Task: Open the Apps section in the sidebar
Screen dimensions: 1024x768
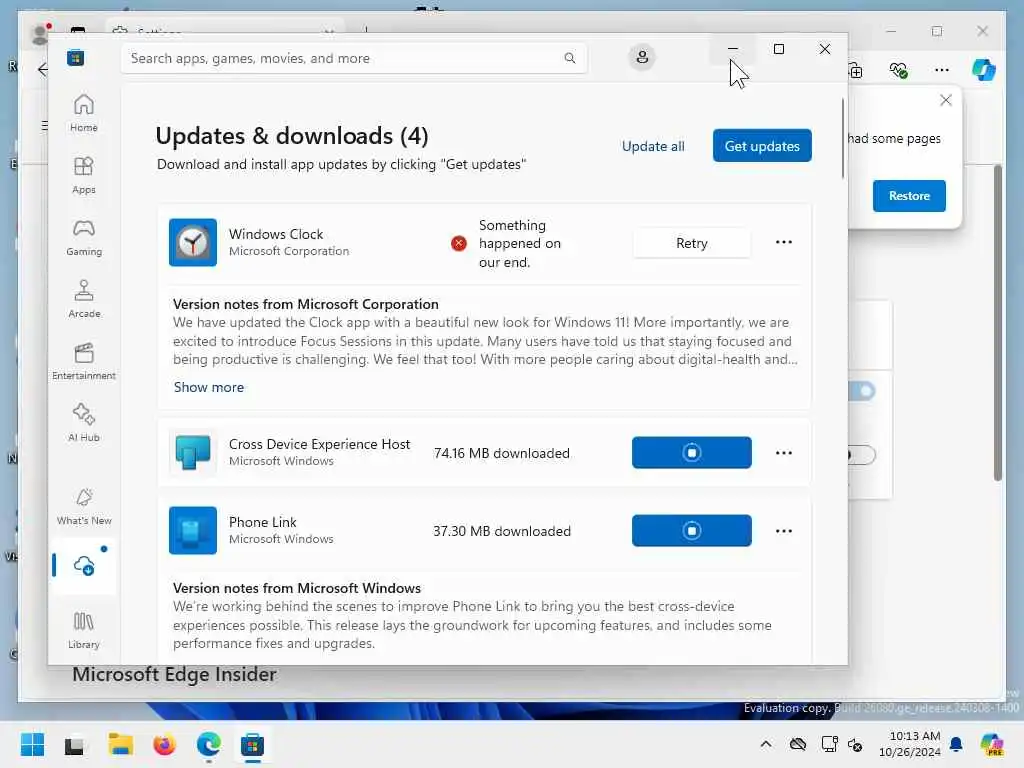Action: [84, 175]
